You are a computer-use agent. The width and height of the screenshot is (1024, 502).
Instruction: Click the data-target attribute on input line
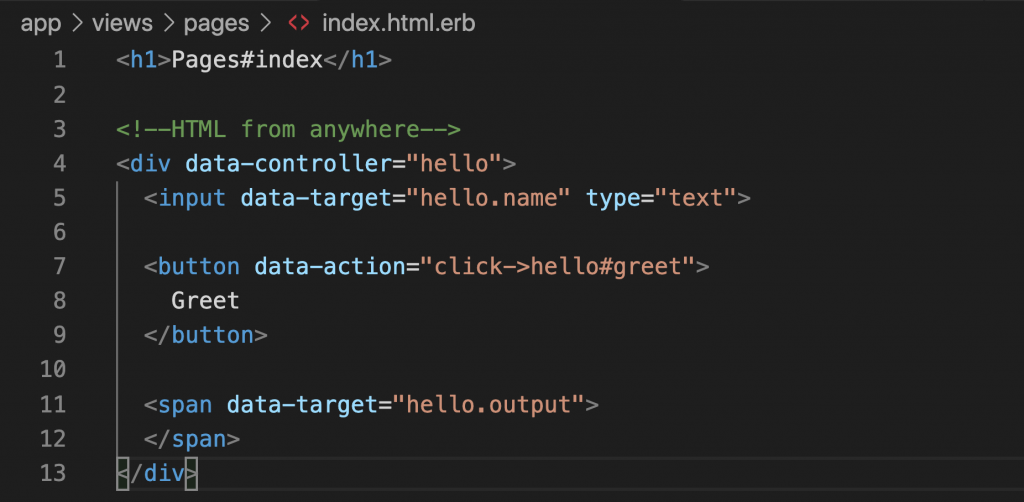316,198
